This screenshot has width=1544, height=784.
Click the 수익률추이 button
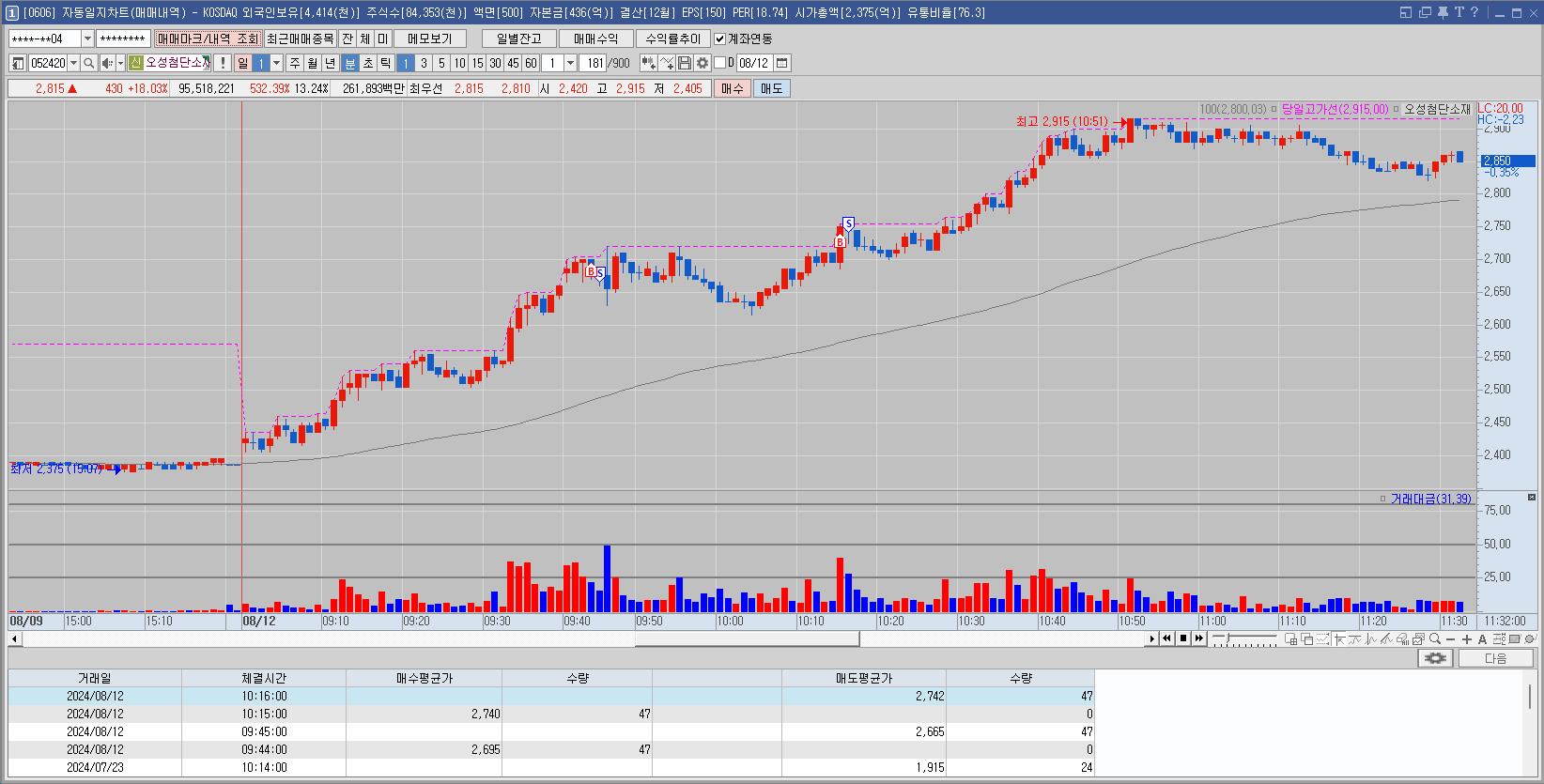tap(672, 38)
